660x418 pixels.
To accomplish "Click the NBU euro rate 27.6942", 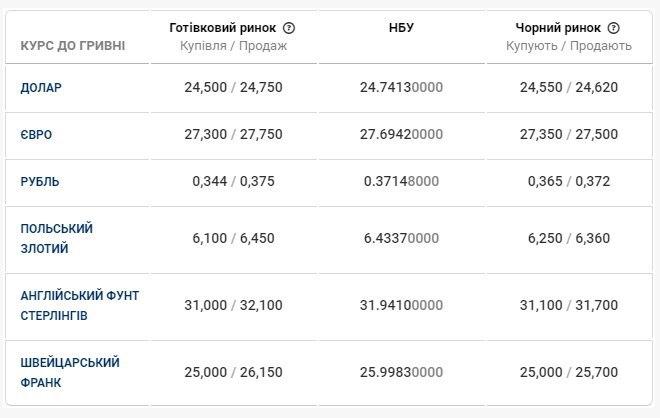I will pos(400,134).
